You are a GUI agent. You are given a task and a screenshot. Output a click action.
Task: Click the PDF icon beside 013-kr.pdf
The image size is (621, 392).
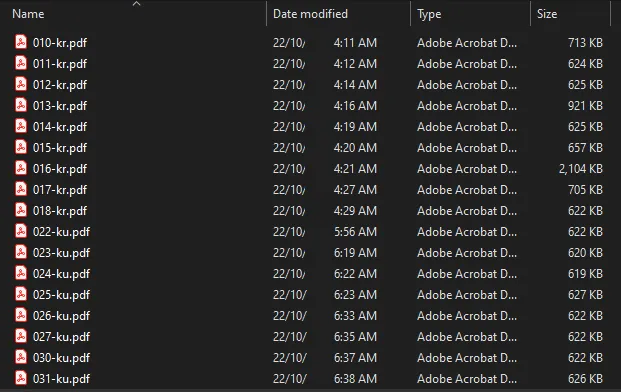point(21,105)
